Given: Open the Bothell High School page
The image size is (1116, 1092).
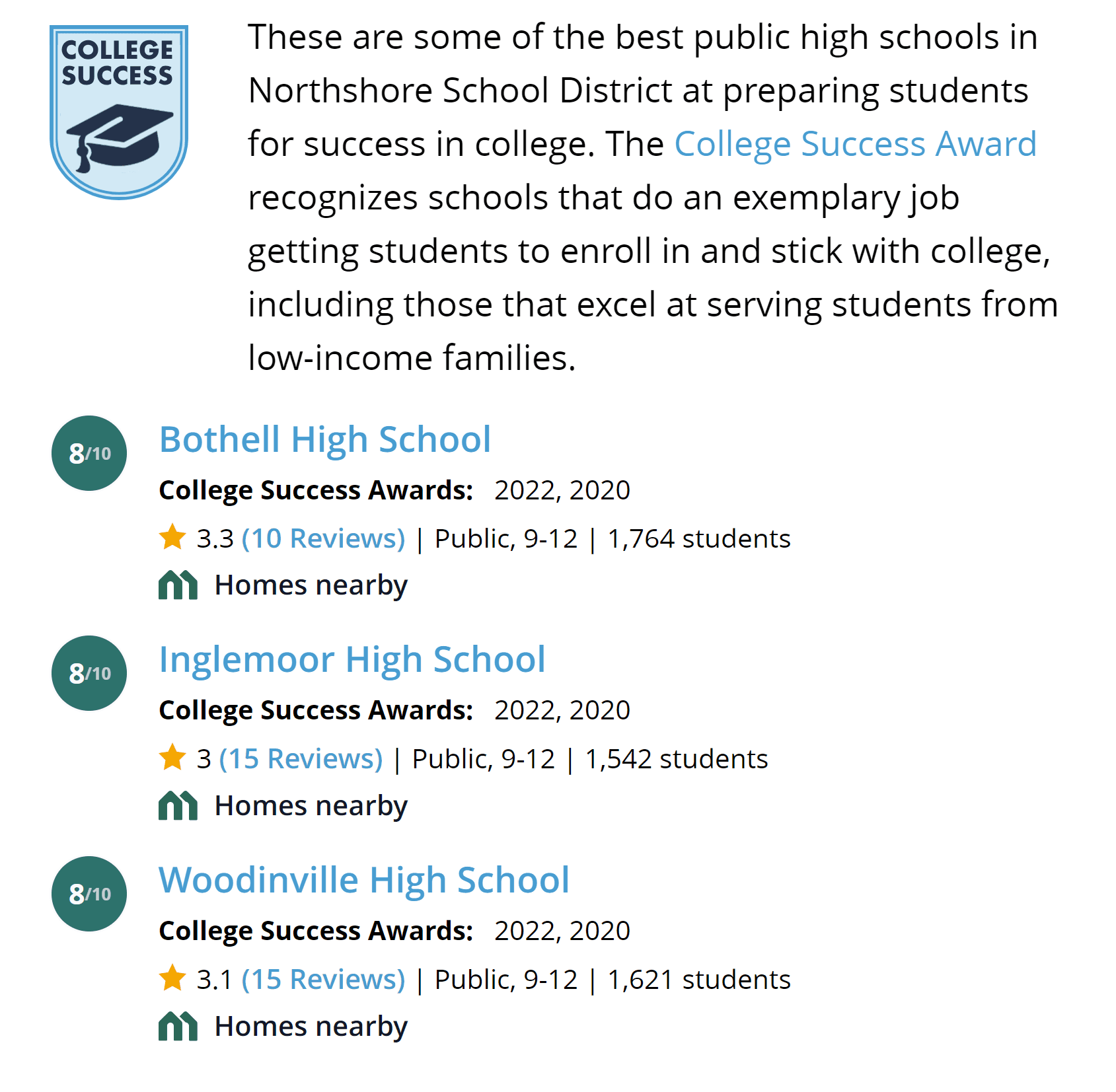Looking at the screenshot, I should 324,438.
